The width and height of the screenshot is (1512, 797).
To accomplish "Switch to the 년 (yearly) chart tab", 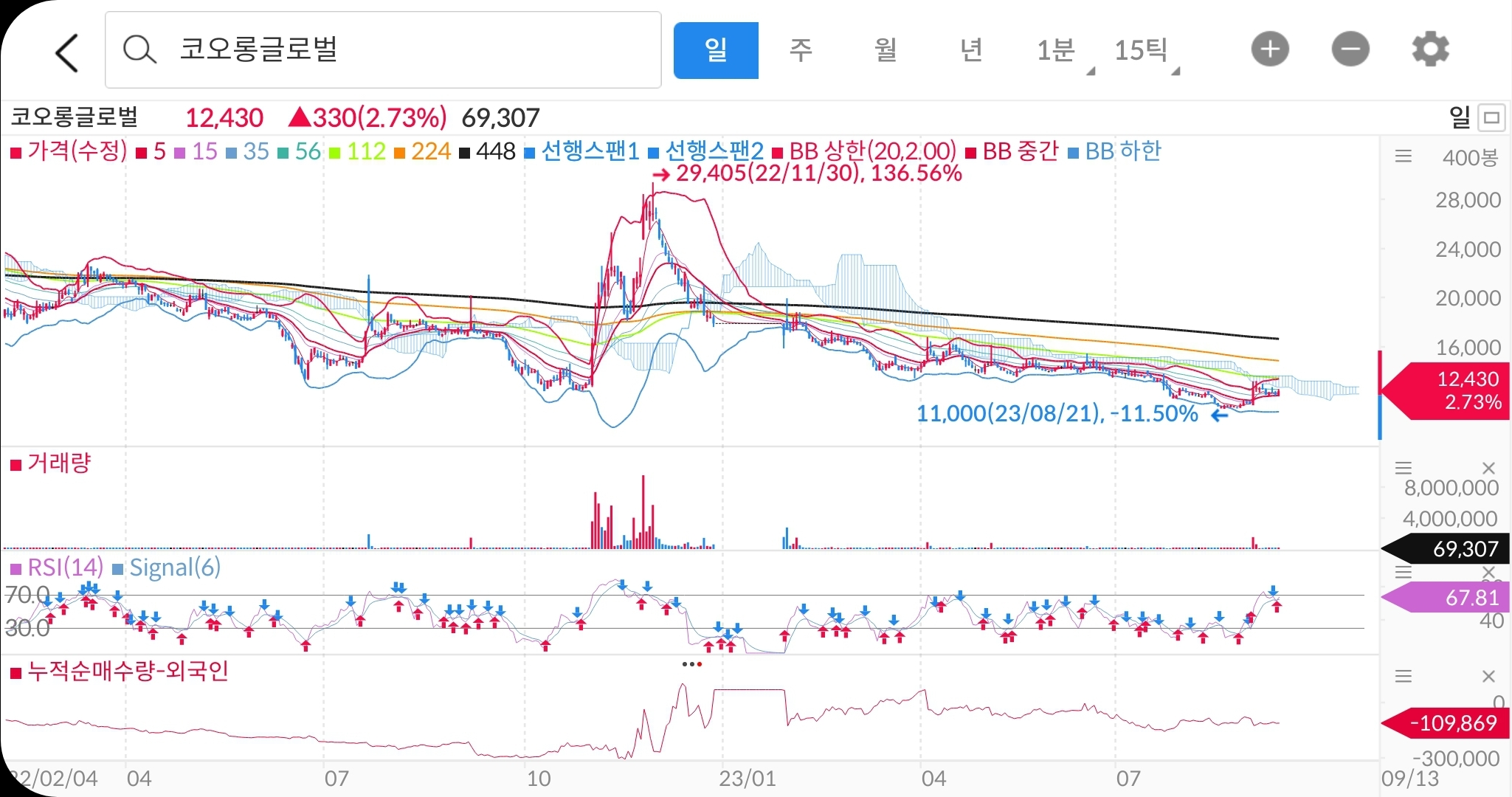I will coord(971,50).
